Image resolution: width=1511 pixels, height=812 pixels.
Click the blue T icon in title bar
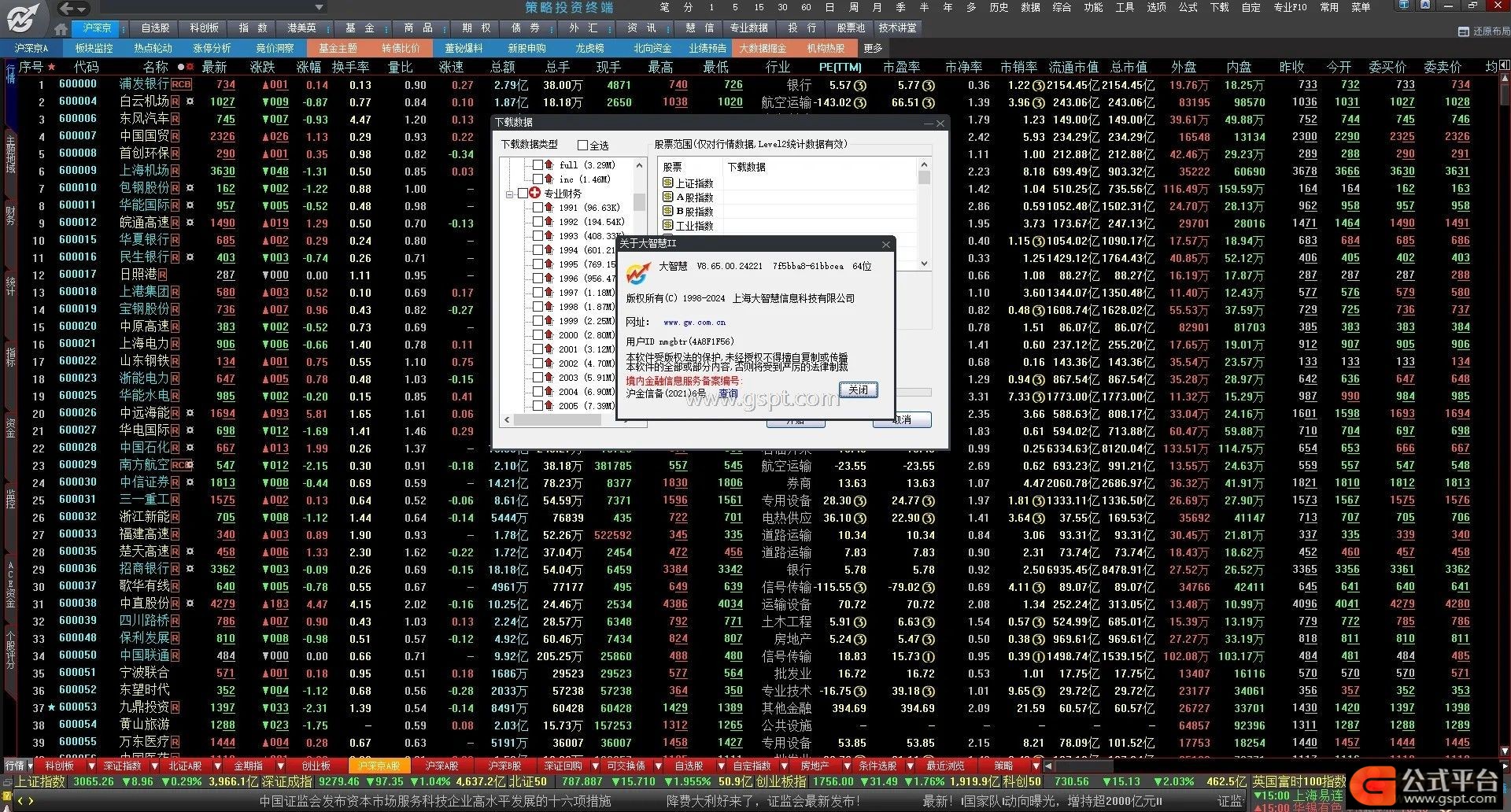coord(1404,6)
